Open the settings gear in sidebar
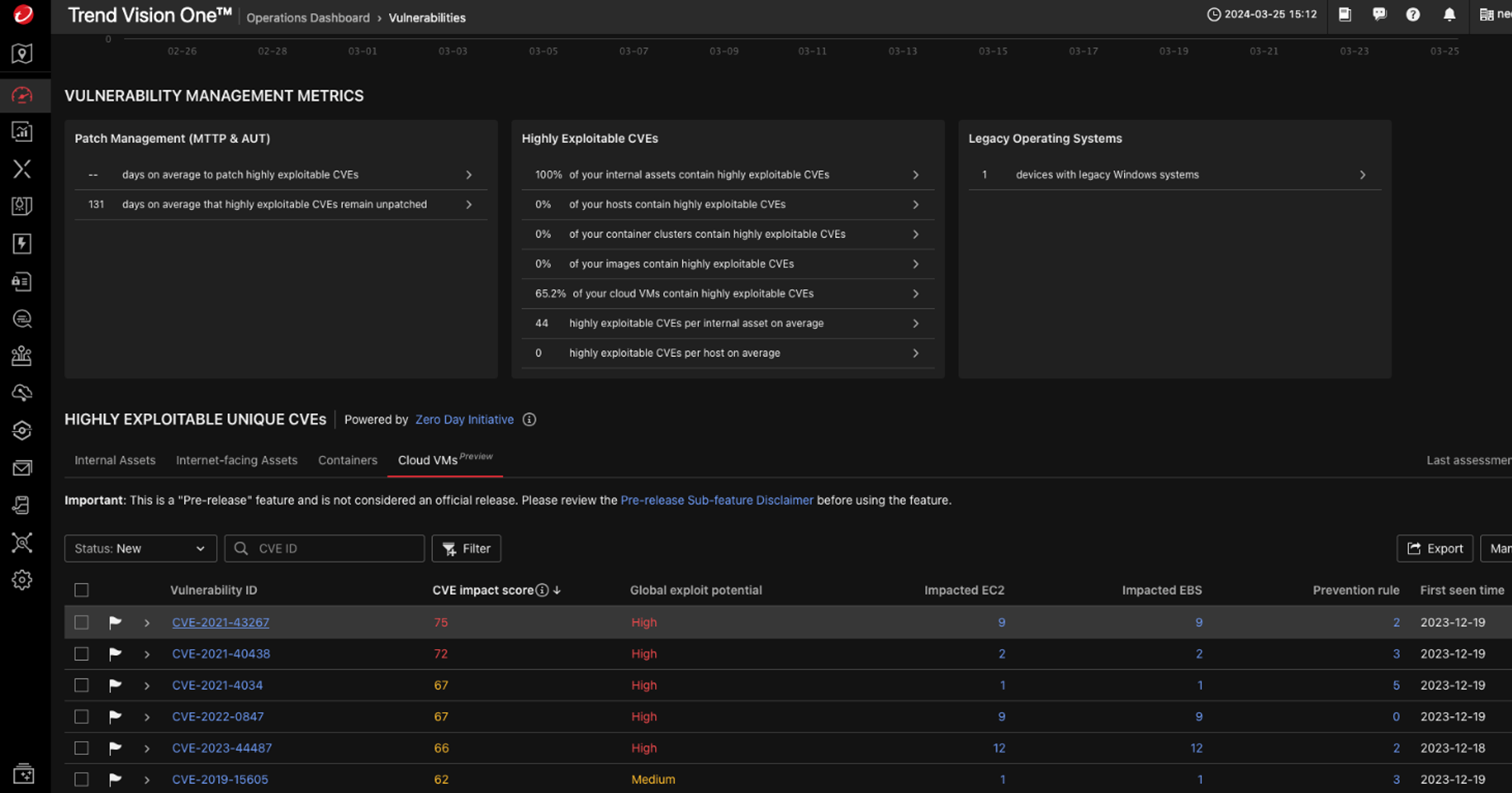Screen dimensions: 1512x793 coord(21,580)
